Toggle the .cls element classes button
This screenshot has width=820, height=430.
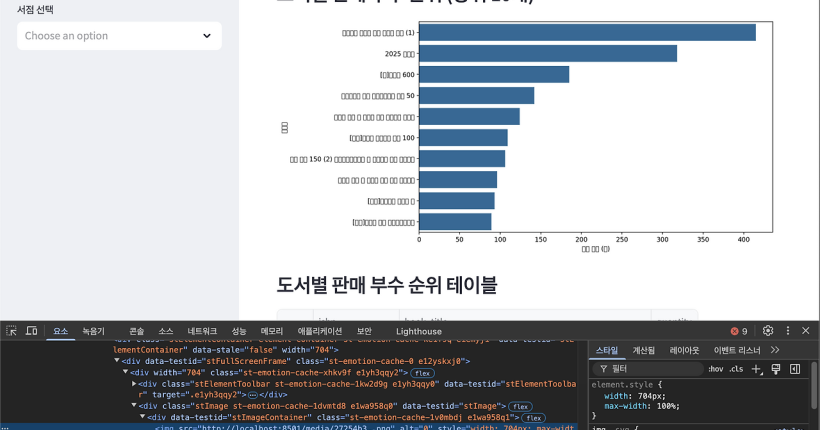736,369
